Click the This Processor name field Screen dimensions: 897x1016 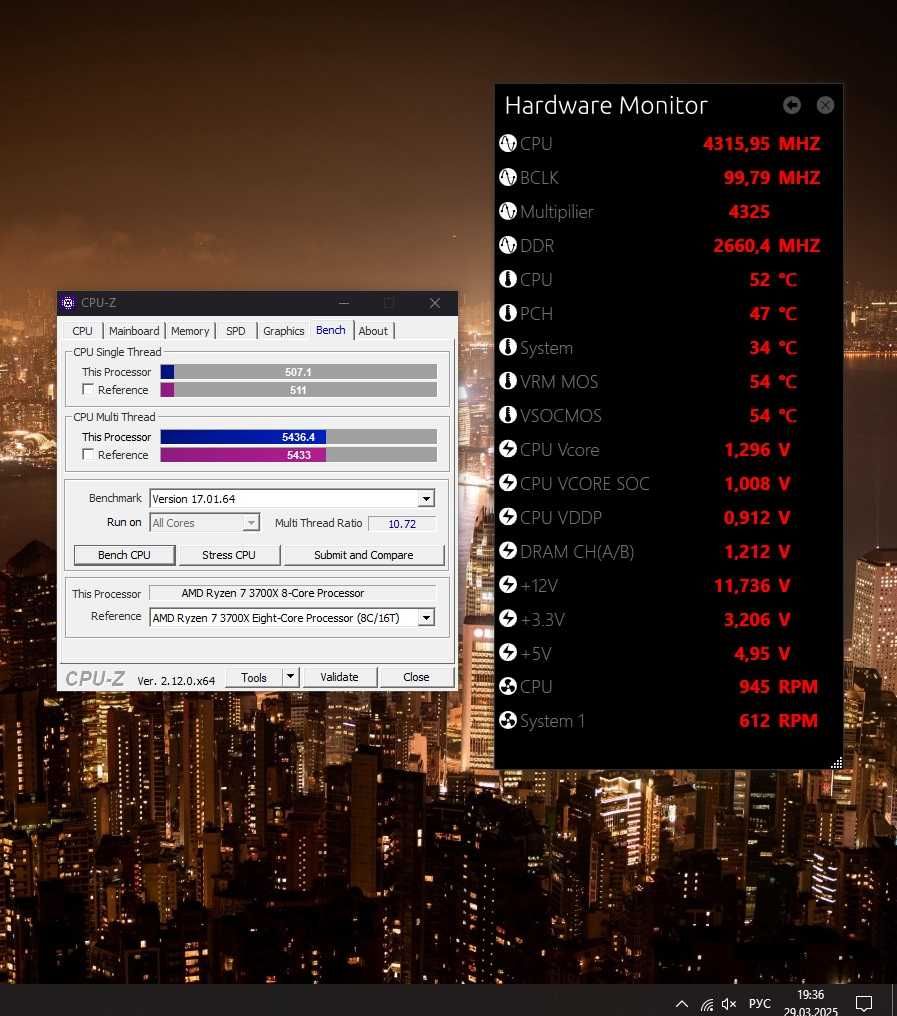pyautogui.click(x=292, y=593)
